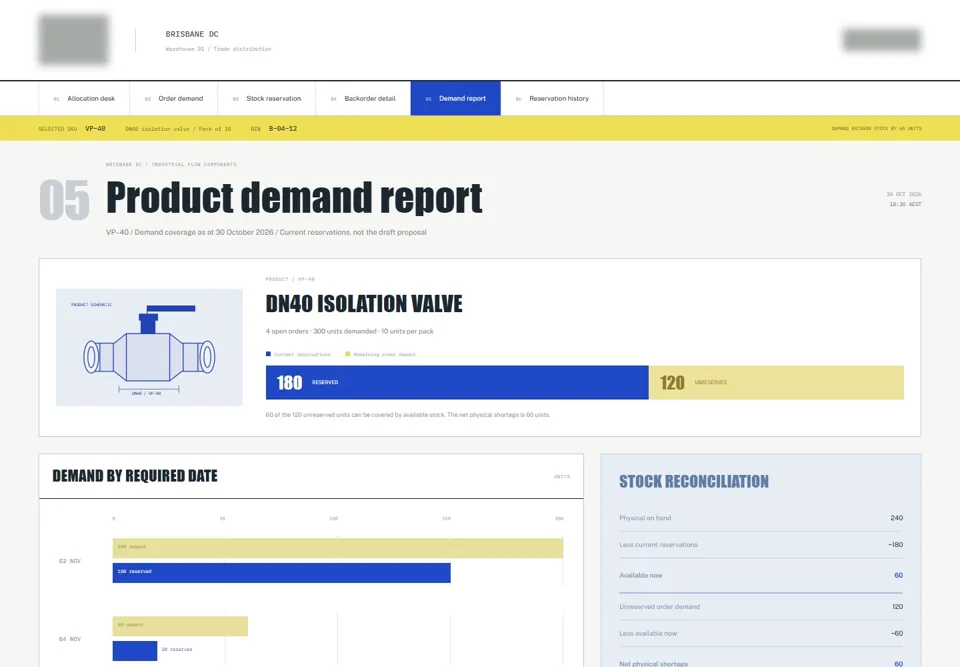Click the blurred logo in the header
This screenshot has height=667, width=960.
click(73, 40)
